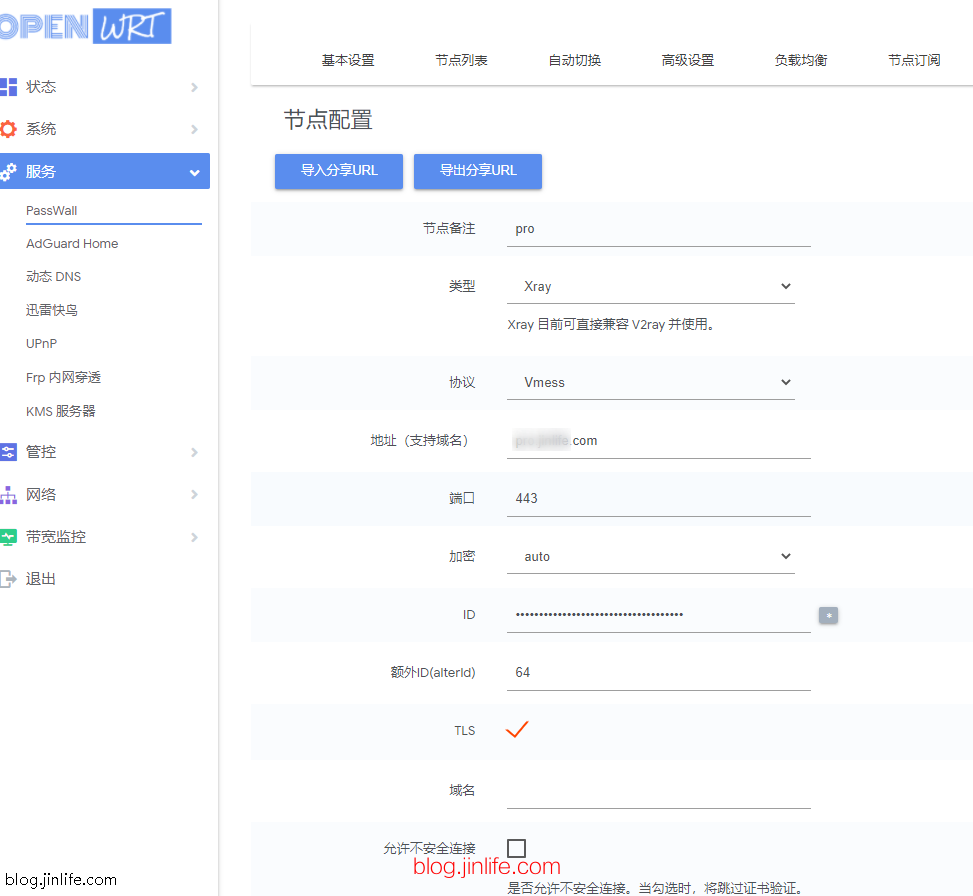The height and width of the screenshot is (896, 973).
Task: Open the 协议 Vmess dropdown
Action: (650, 382)
